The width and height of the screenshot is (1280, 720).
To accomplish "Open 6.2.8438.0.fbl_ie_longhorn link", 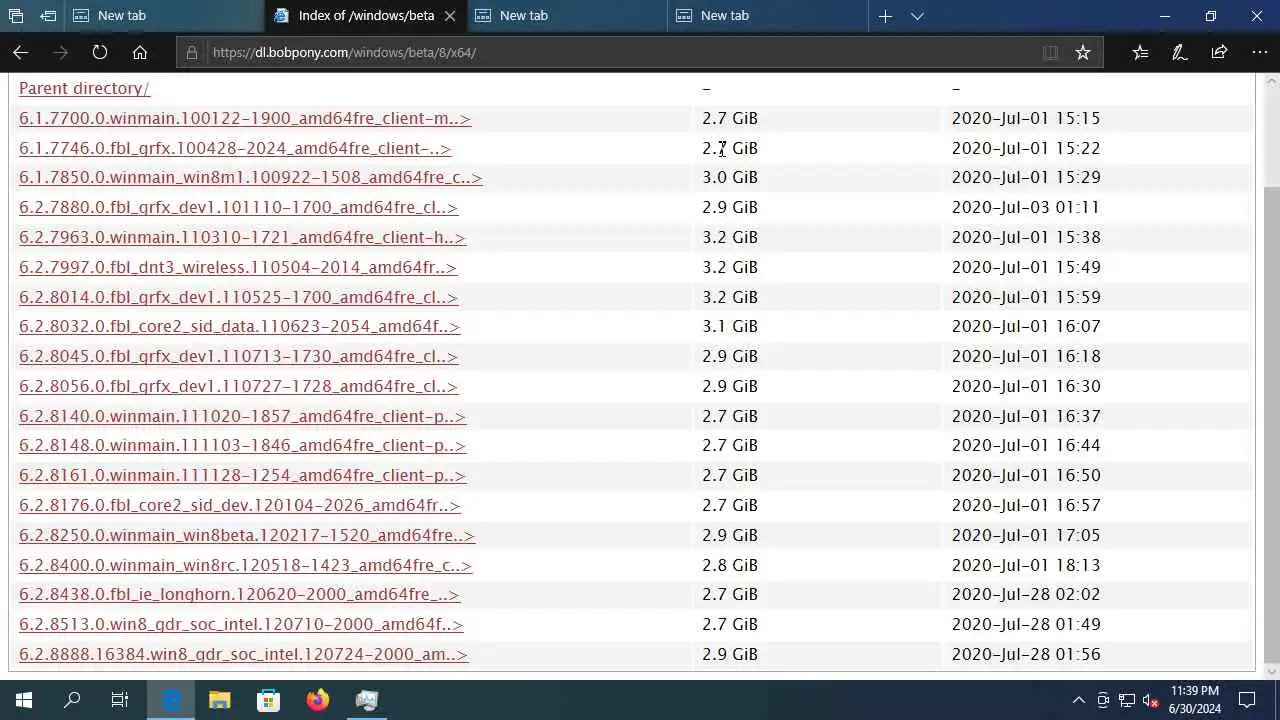I will pyautogui.click(x=239, y=594).
